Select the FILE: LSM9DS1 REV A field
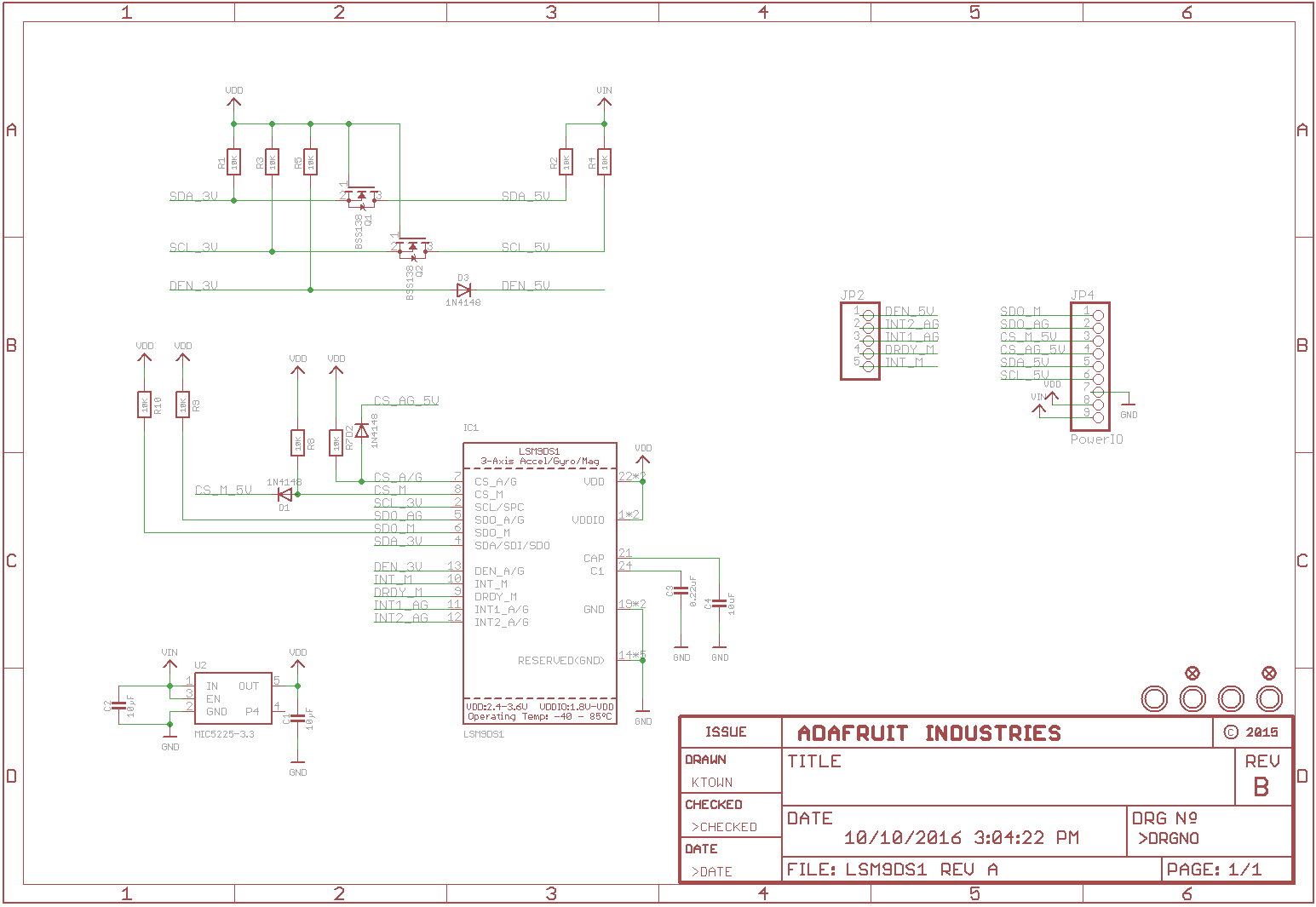Image resolution: width=1316 pixels, height=907 pixels. click(892, 870)
